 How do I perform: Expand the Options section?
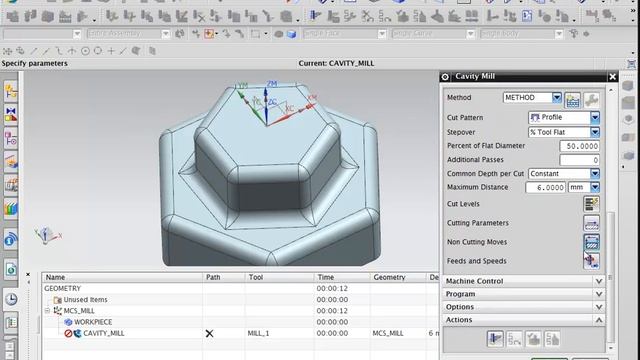[x=524, y=307]
